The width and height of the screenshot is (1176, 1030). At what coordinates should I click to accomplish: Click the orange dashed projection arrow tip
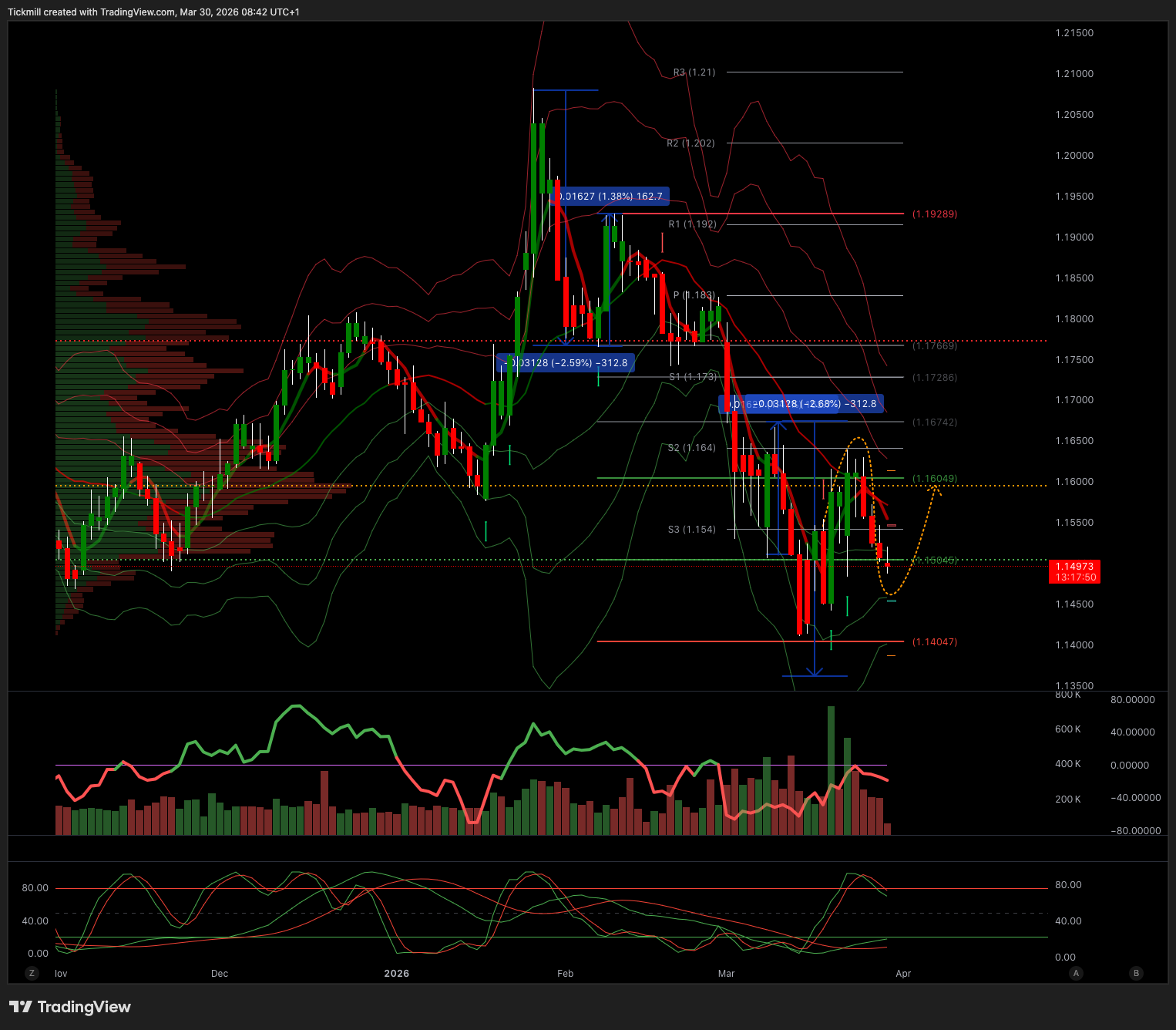[x=936, y=487]
